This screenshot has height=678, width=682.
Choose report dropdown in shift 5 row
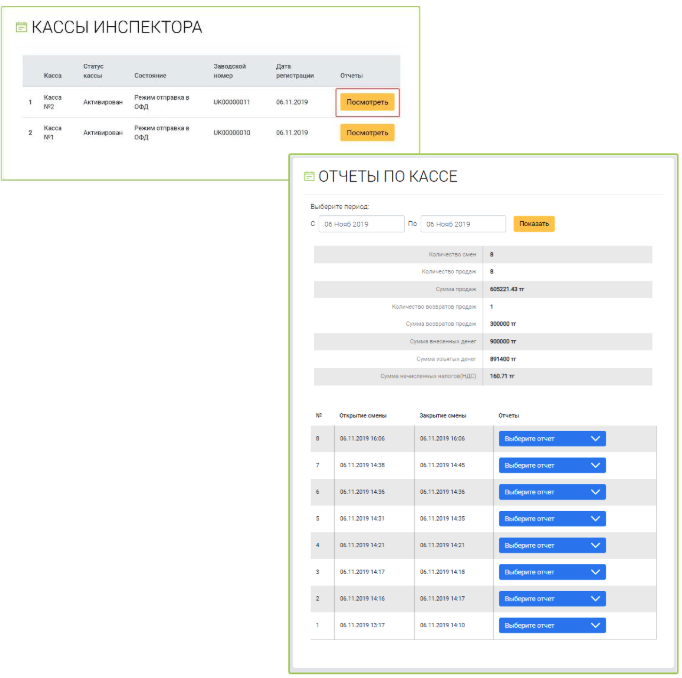552,519
